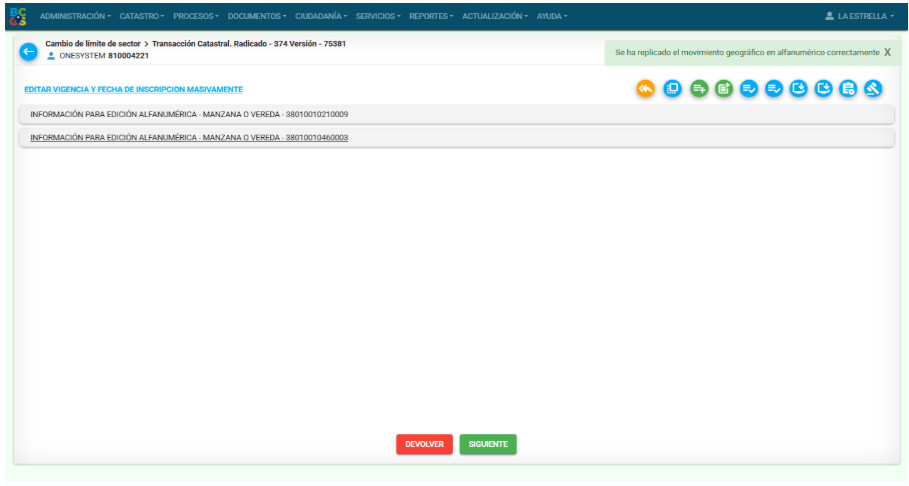Expand the panel for manzana 38010010460003
Image resolution: width=909 pixels, height=486 pixels.
(189, 137)
